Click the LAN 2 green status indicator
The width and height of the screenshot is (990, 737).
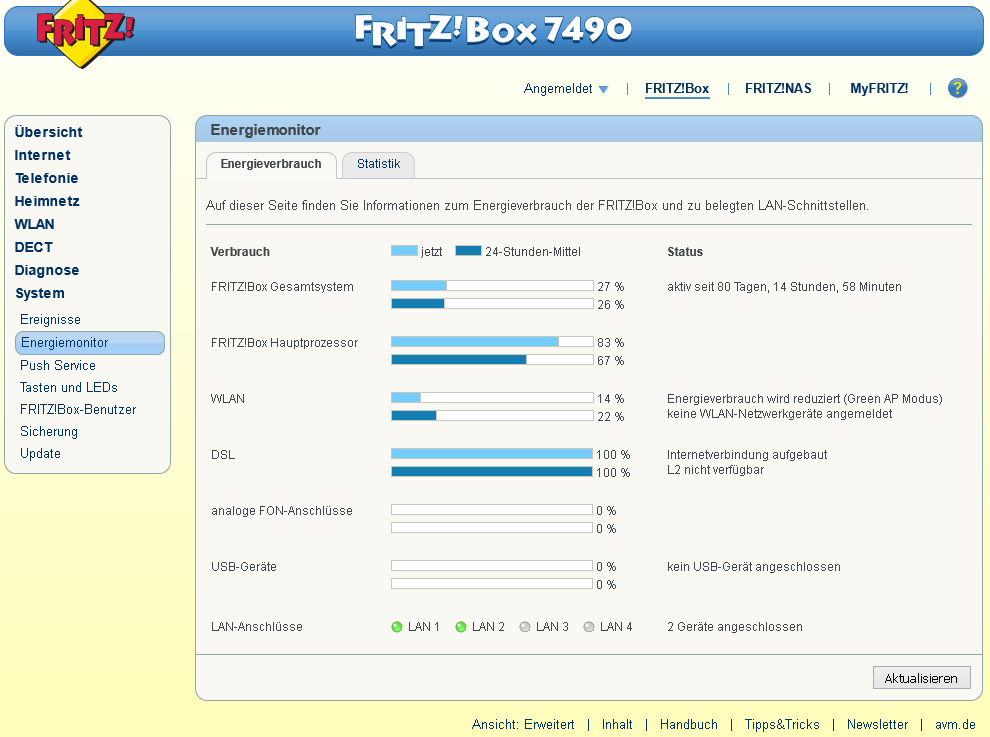(461, 627)
